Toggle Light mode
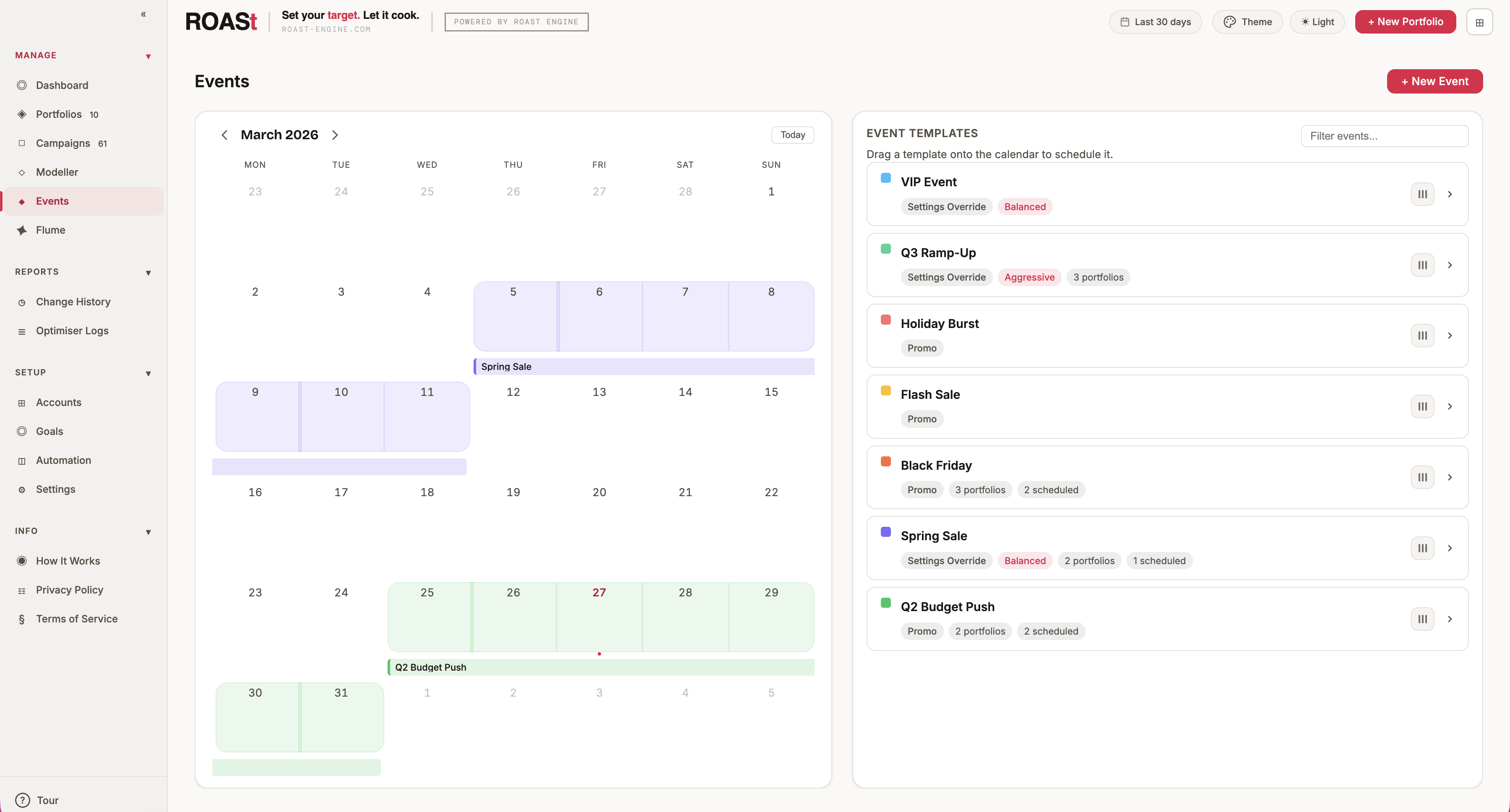Viewport: 1510px width, 812px height. (x=1317, y=22)
